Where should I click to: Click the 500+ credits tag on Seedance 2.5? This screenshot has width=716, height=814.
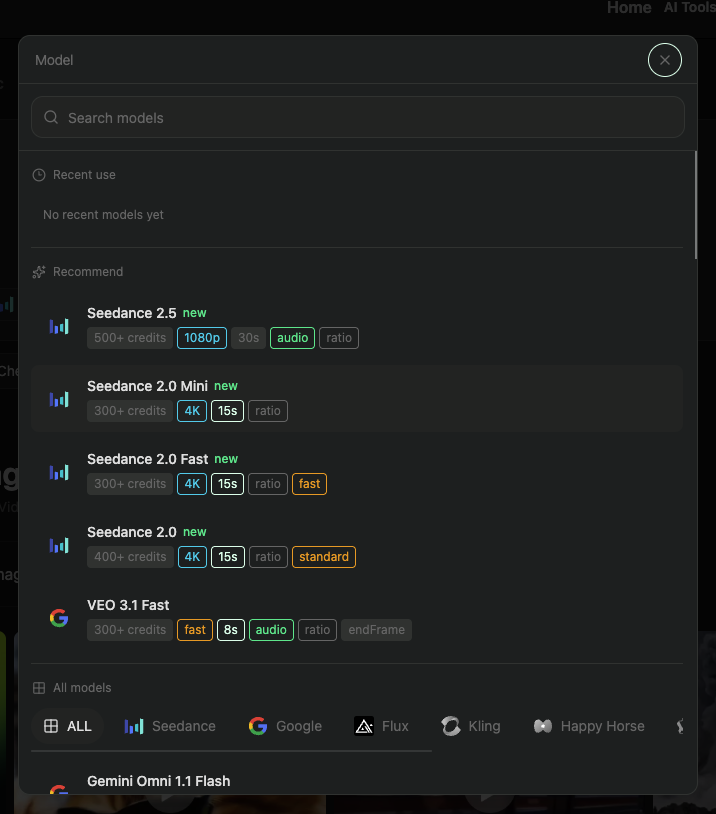tap(130, 338)
